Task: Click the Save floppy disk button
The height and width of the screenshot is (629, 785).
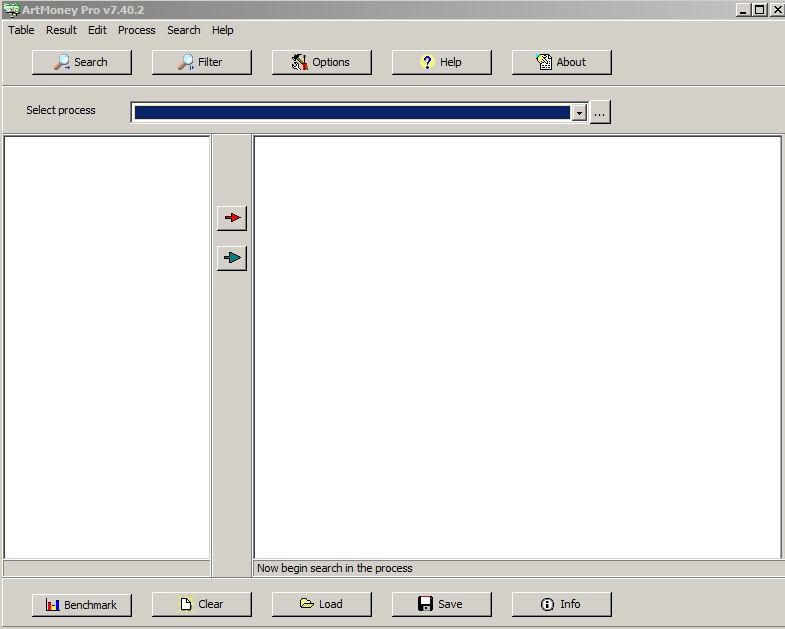Action: click(x=442, y=604)
